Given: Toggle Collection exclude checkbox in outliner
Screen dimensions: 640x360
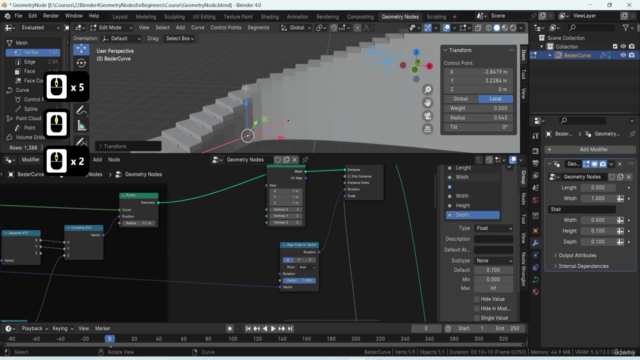Looking at the screenshot, I should click(615, 47).
